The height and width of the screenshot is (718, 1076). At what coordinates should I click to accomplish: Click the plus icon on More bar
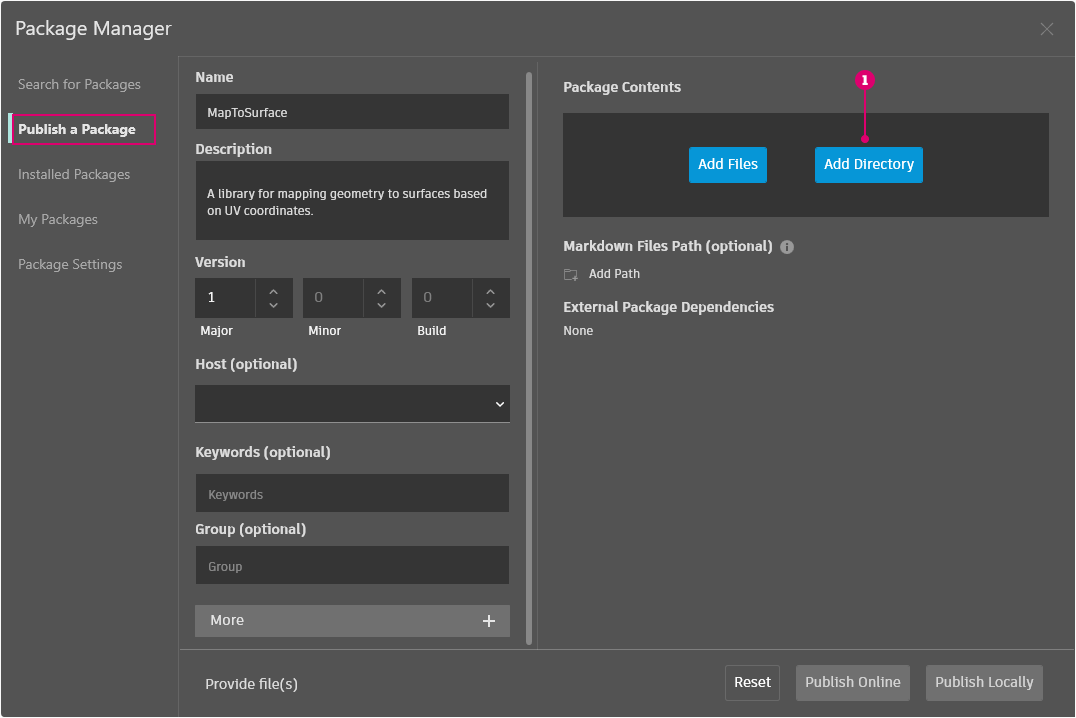click(489, 621)
